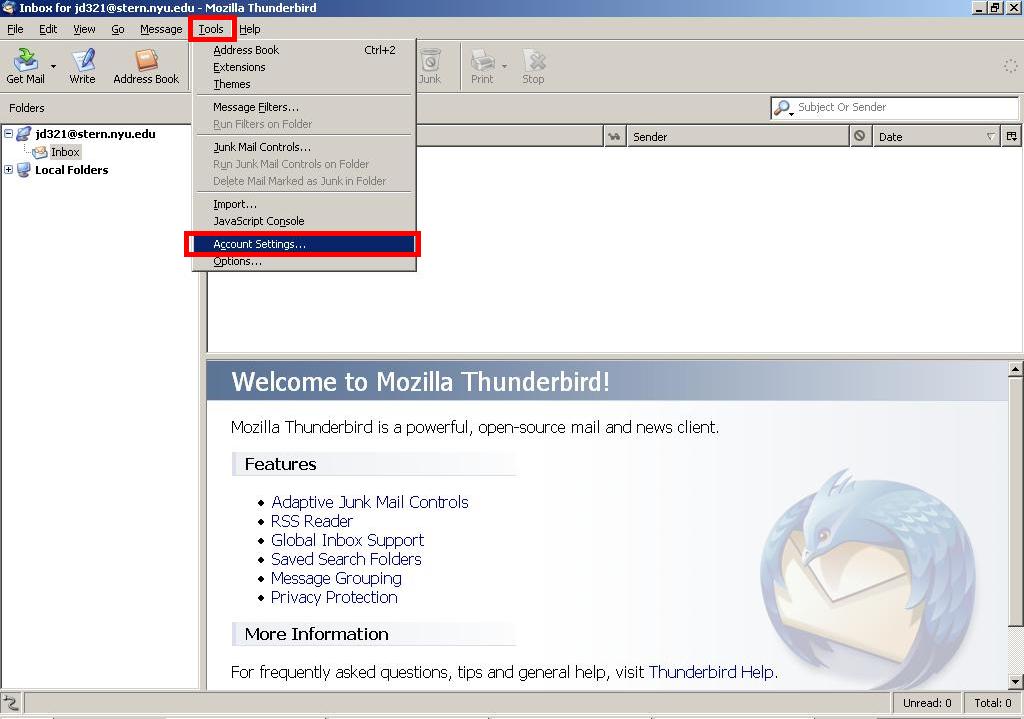This screenshot has height=719, width=1024.
Task: Visit the Thunderbird Help link
Action: (x=711, y=672)
